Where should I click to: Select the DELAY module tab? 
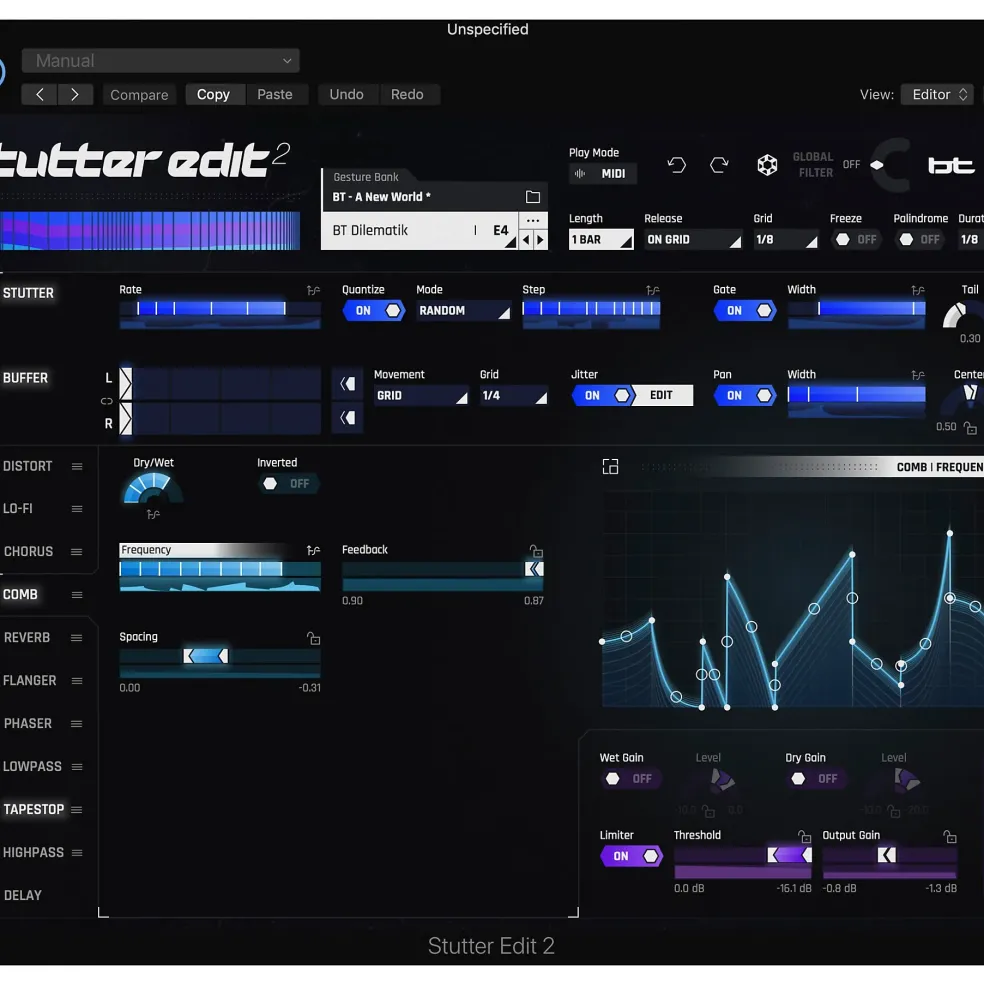(23, 896)
